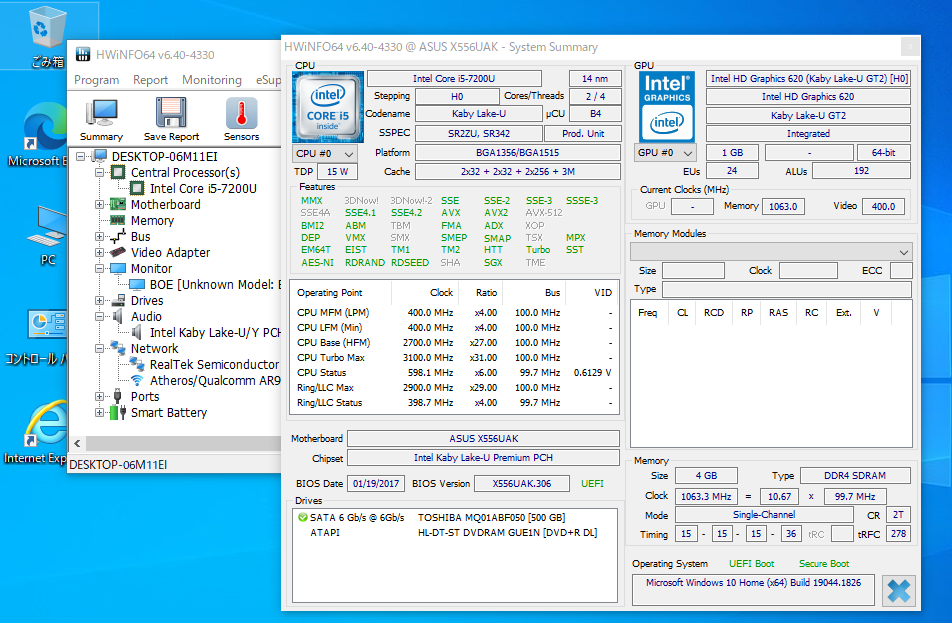Click the Intel Graphics logo
952x623 pixels.
(667, 107)
